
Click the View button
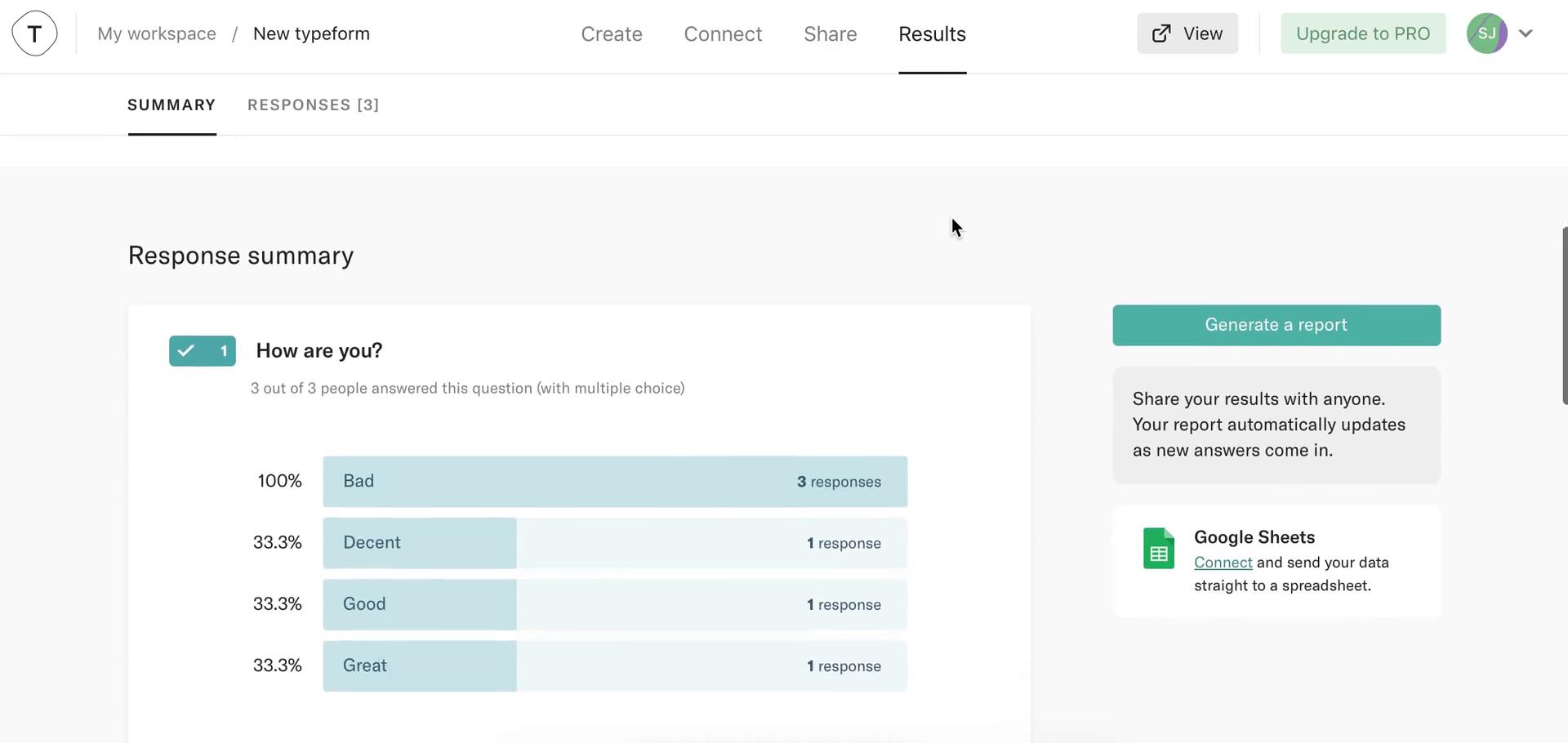point(1187,33)
